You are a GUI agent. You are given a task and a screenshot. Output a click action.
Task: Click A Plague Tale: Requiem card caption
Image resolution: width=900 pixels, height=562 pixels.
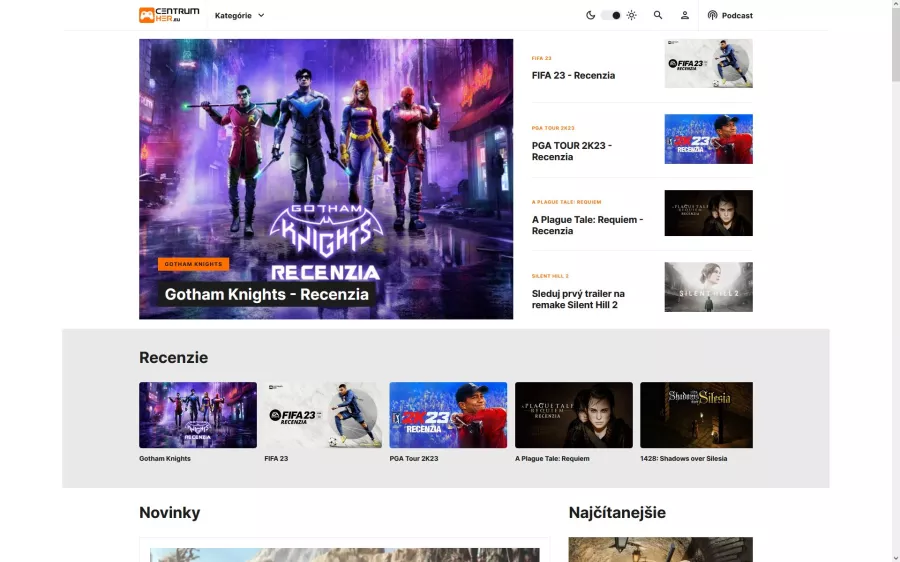point(552,459)
